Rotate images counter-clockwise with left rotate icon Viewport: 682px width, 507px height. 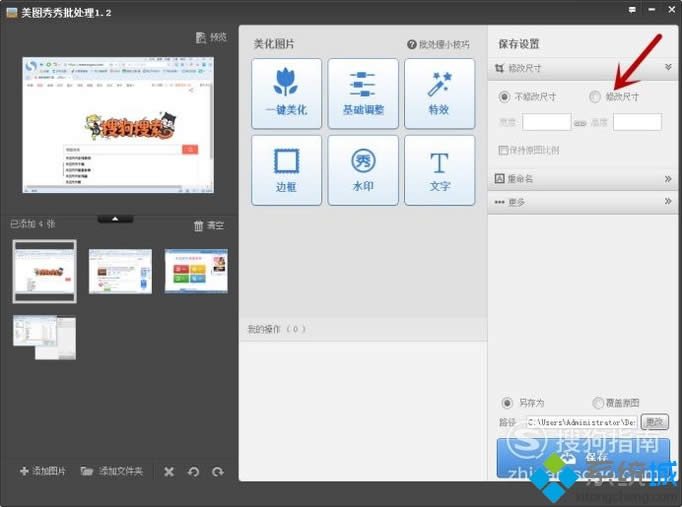[193, 471]
